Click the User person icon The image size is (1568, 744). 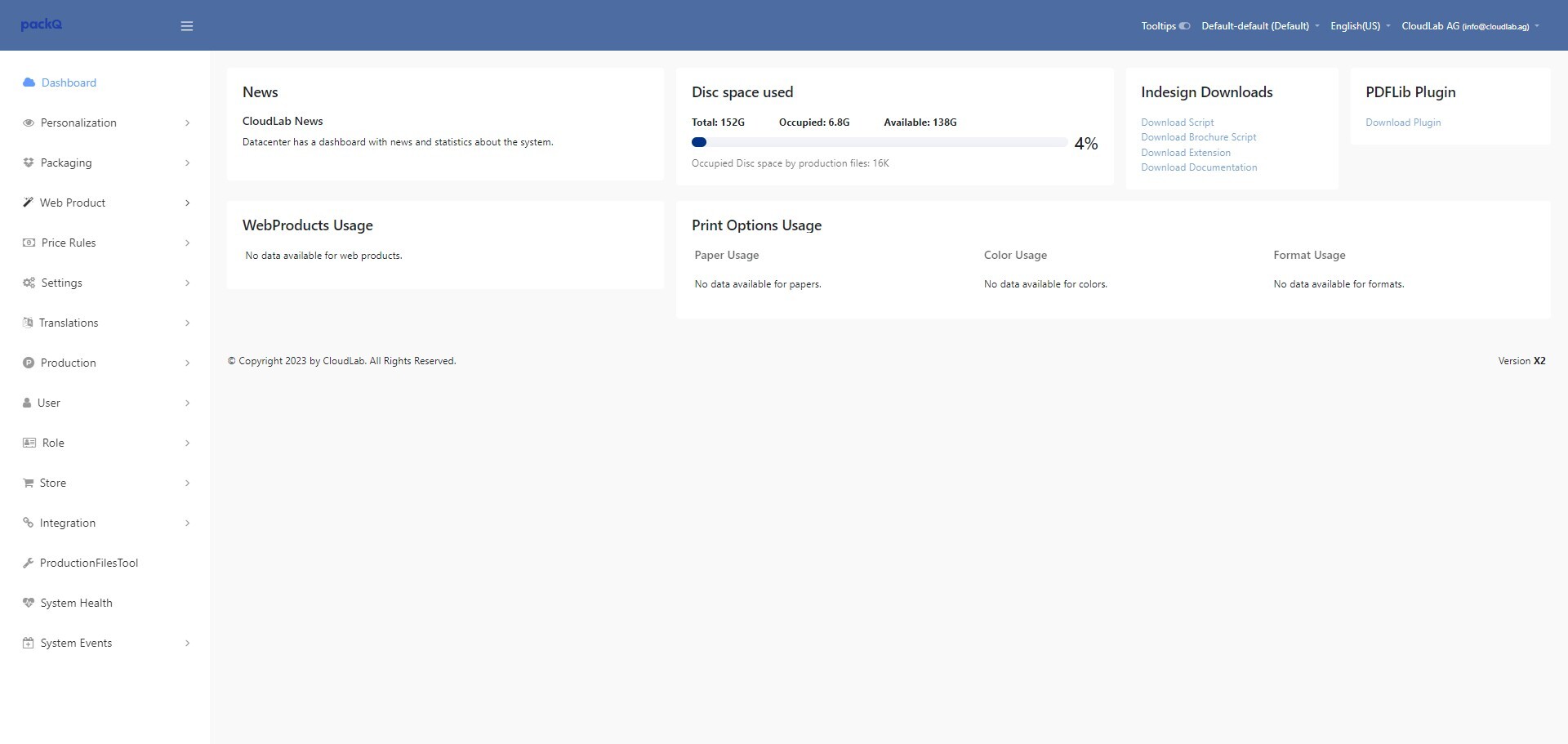27,403
